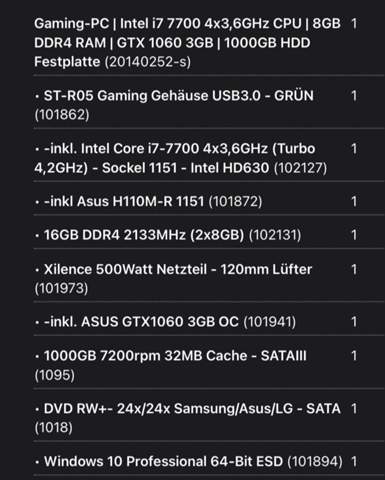Screen dimensions: 385x480
Task: Click the 1000GB 7200rpm SATAIII hard drive entry
Action: click(209, 365)
